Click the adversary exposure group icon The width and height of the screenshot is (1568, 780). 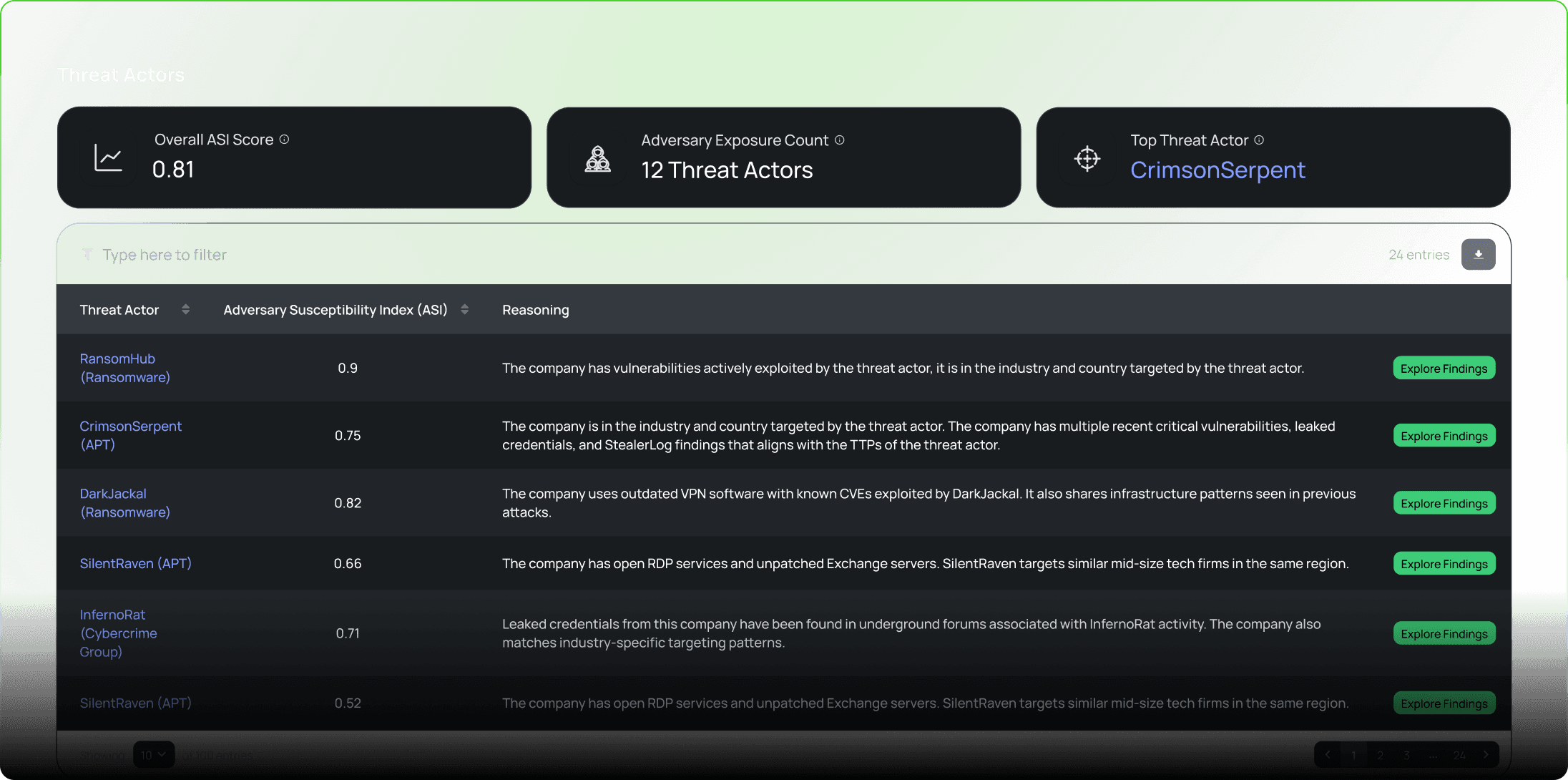point(598,159)
